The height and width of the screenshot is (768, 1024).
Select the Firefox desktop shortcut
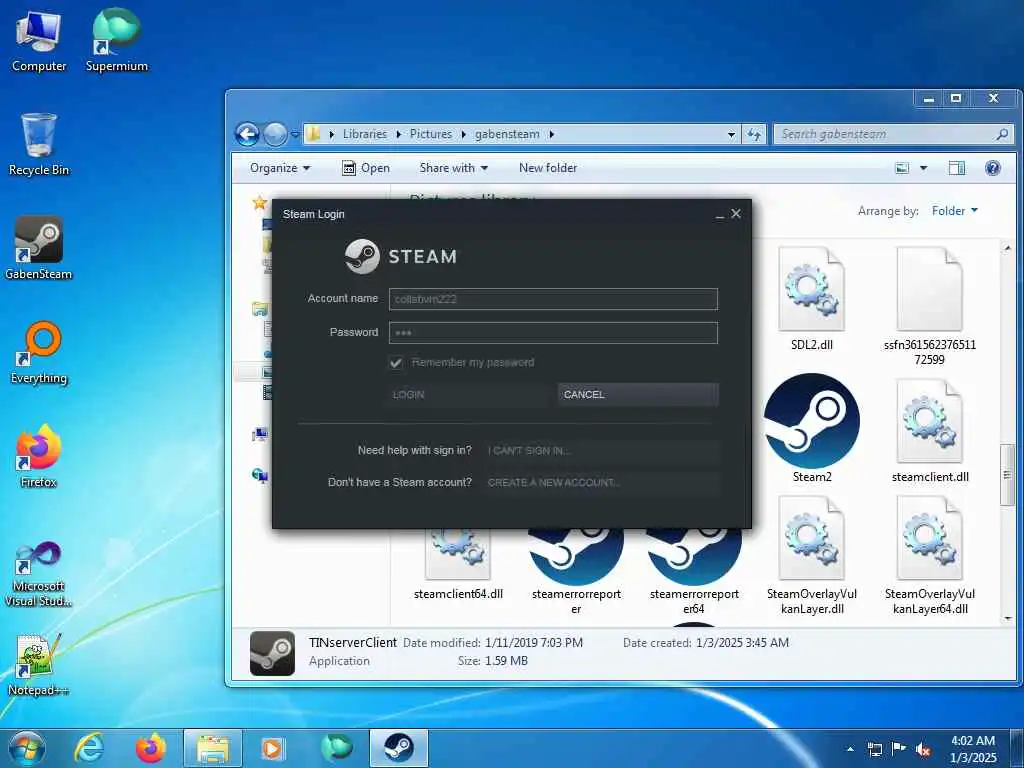(39, 456)
